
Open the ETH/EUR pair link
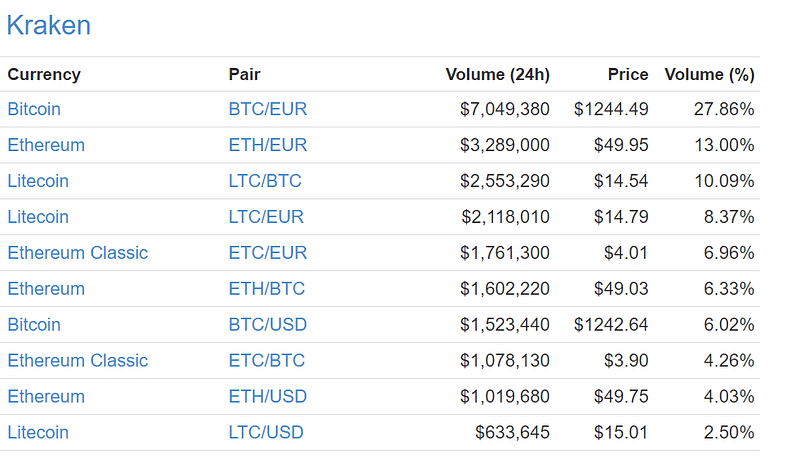267,145
